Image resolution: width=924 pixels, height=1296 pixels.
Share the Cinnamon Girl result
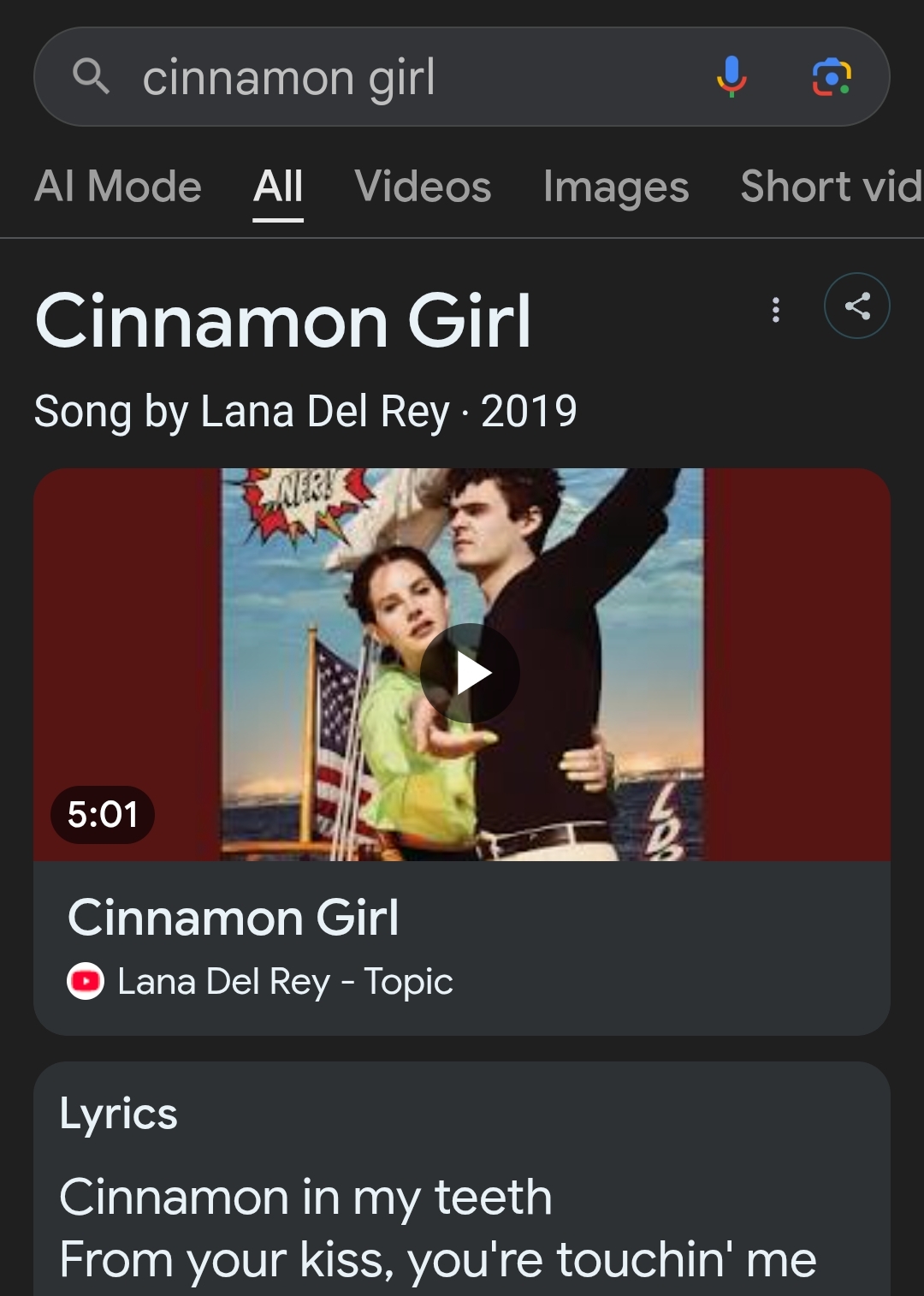pyautogui.click(x=856, y=306)
